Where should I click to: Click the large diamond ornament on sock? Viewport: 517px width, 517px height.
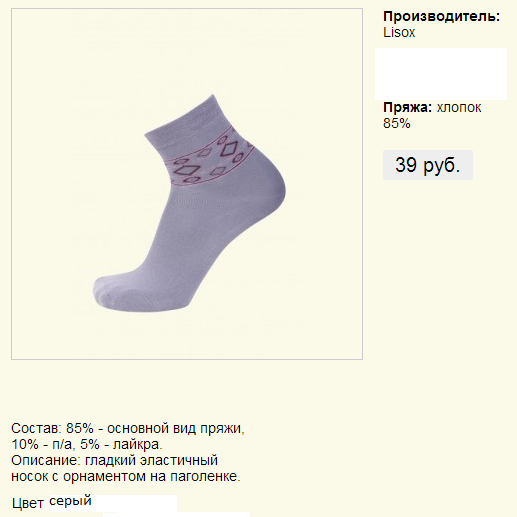pos(229,148)
